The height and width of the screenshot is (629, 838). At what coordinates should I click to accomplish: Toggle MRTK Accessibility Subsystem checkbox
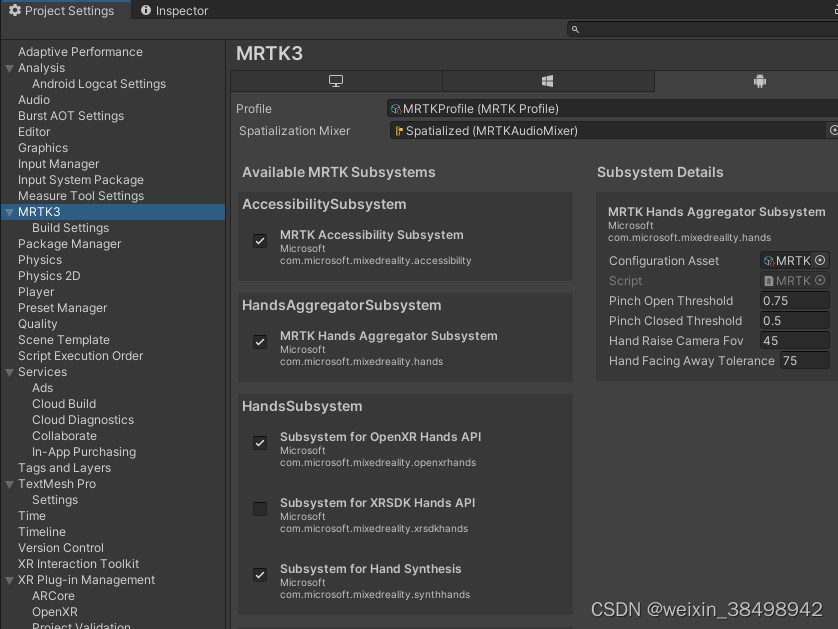click(260, 241)
